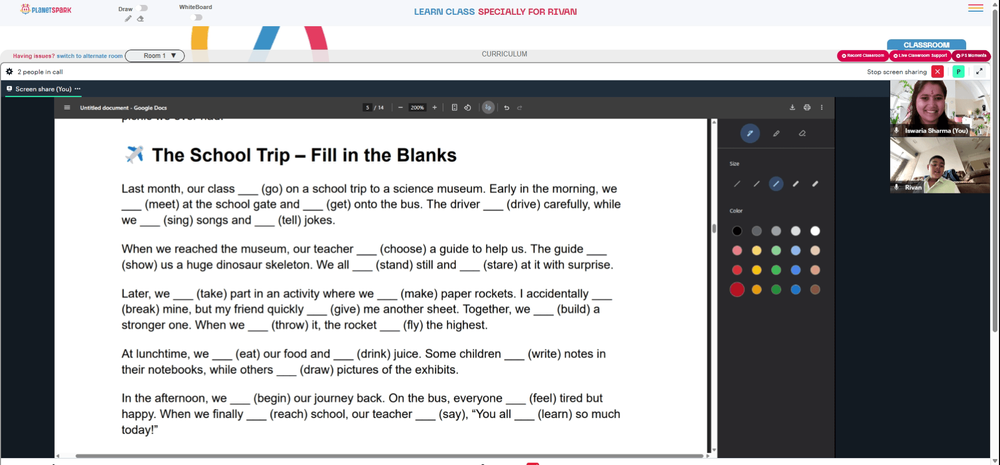Open the PDF viewer sidebar menu
The width and height of the screenshot is (1000, 465).
pyautogui.click(x=67, y=108)
